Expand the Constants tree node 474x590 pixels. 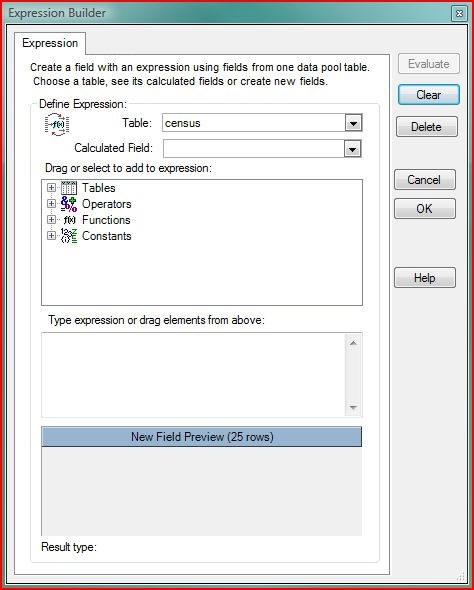tap(51, 236)
